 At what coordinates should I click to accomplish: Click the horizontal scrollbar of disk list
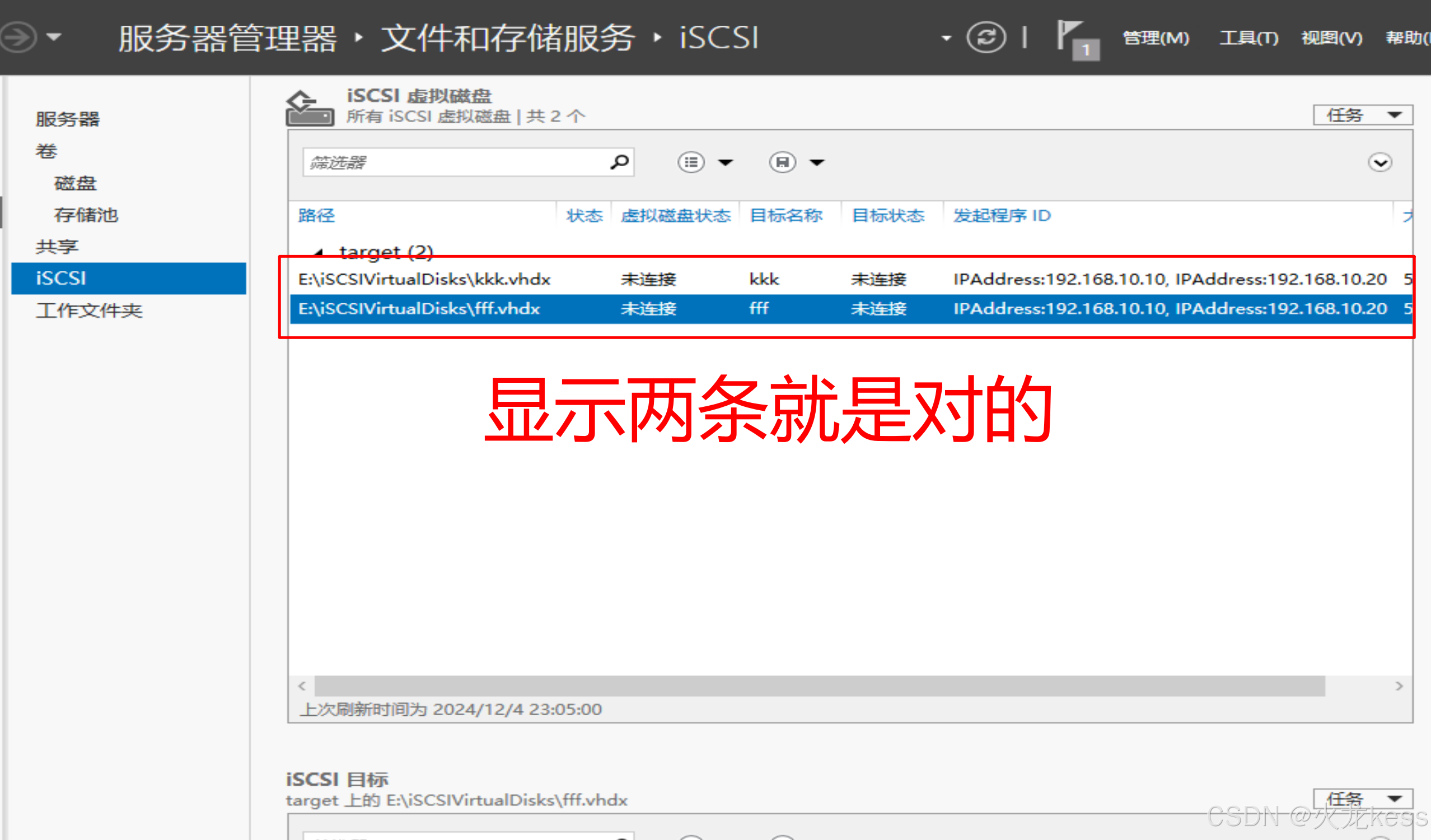(820, 686)
